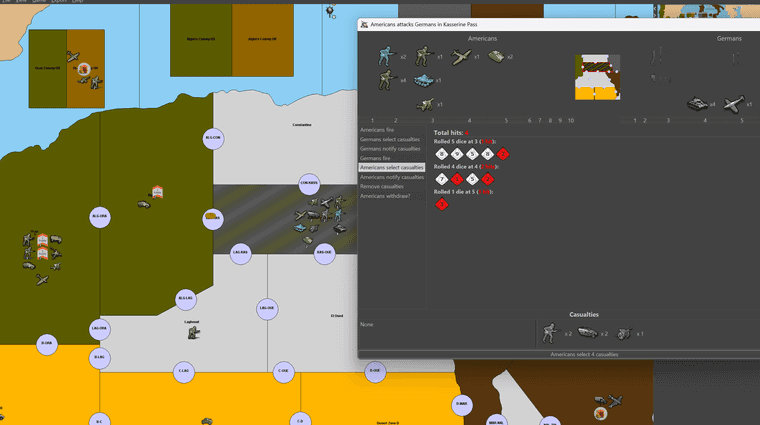Click the red die in the first roll row
This screenshot has width=760, height=425.
pos(503,154)
